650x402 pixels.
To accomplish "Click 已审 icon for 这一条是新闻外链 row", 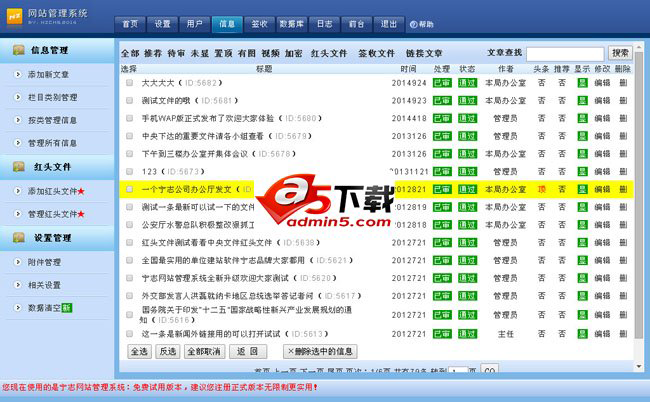I will [442, 334].
